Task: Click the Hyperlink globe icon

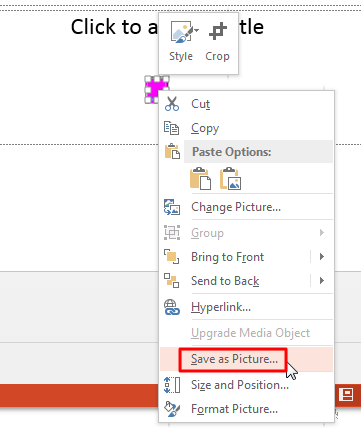Action: 172,307
